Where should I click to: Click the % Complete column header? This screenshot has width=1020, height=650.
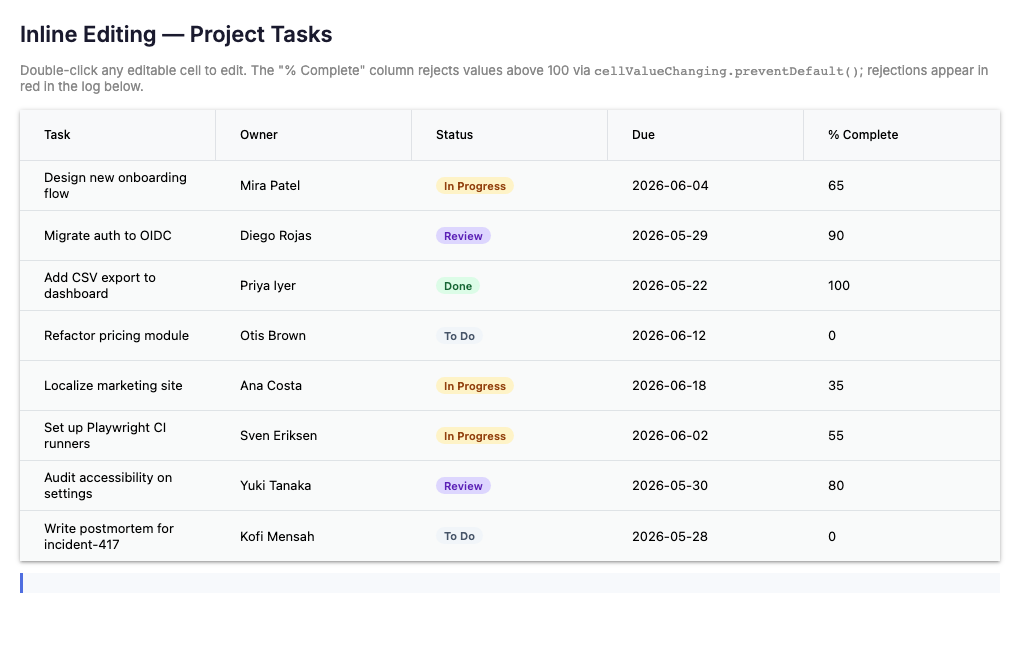(x=902, y=135)
